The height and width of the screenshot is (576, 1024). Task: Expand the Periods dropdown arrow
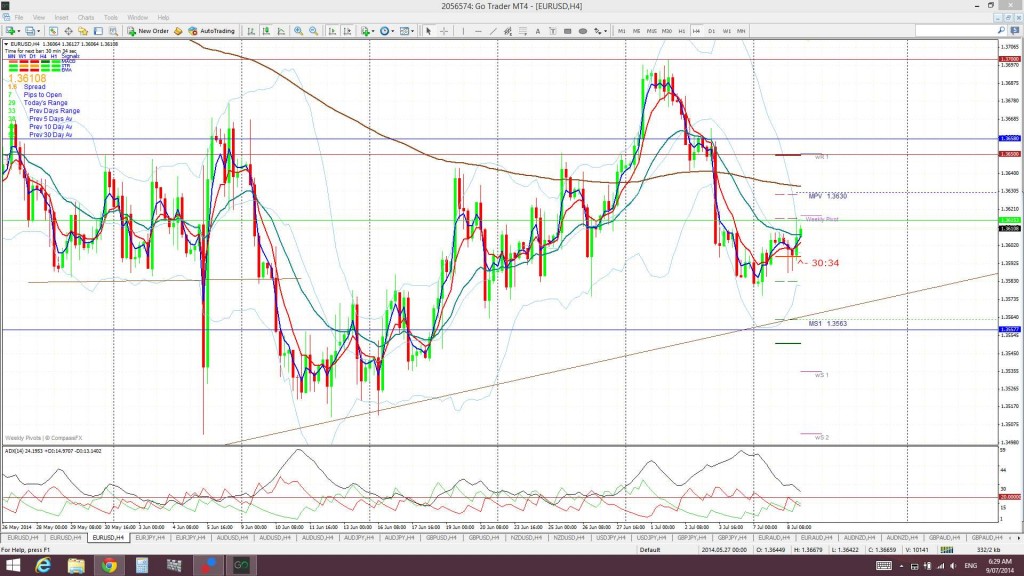392,31
